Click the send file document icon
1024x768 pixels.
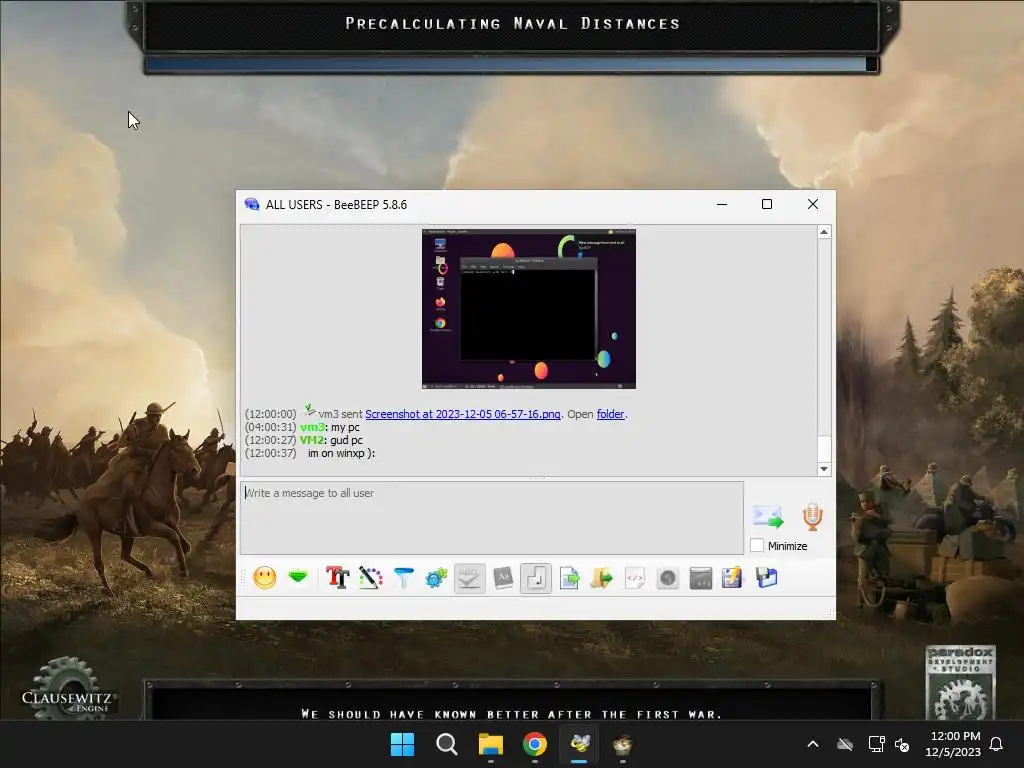coord(569,578)
